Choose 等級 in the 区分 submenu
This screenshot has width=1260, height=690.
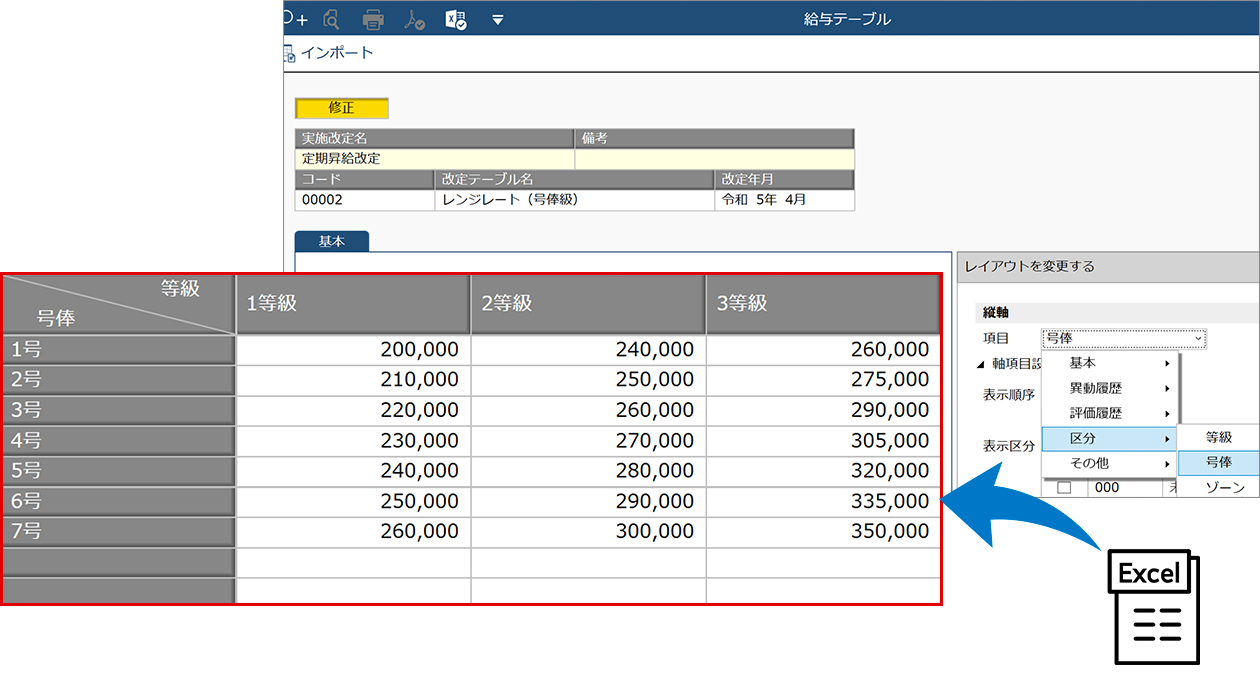1219,437
